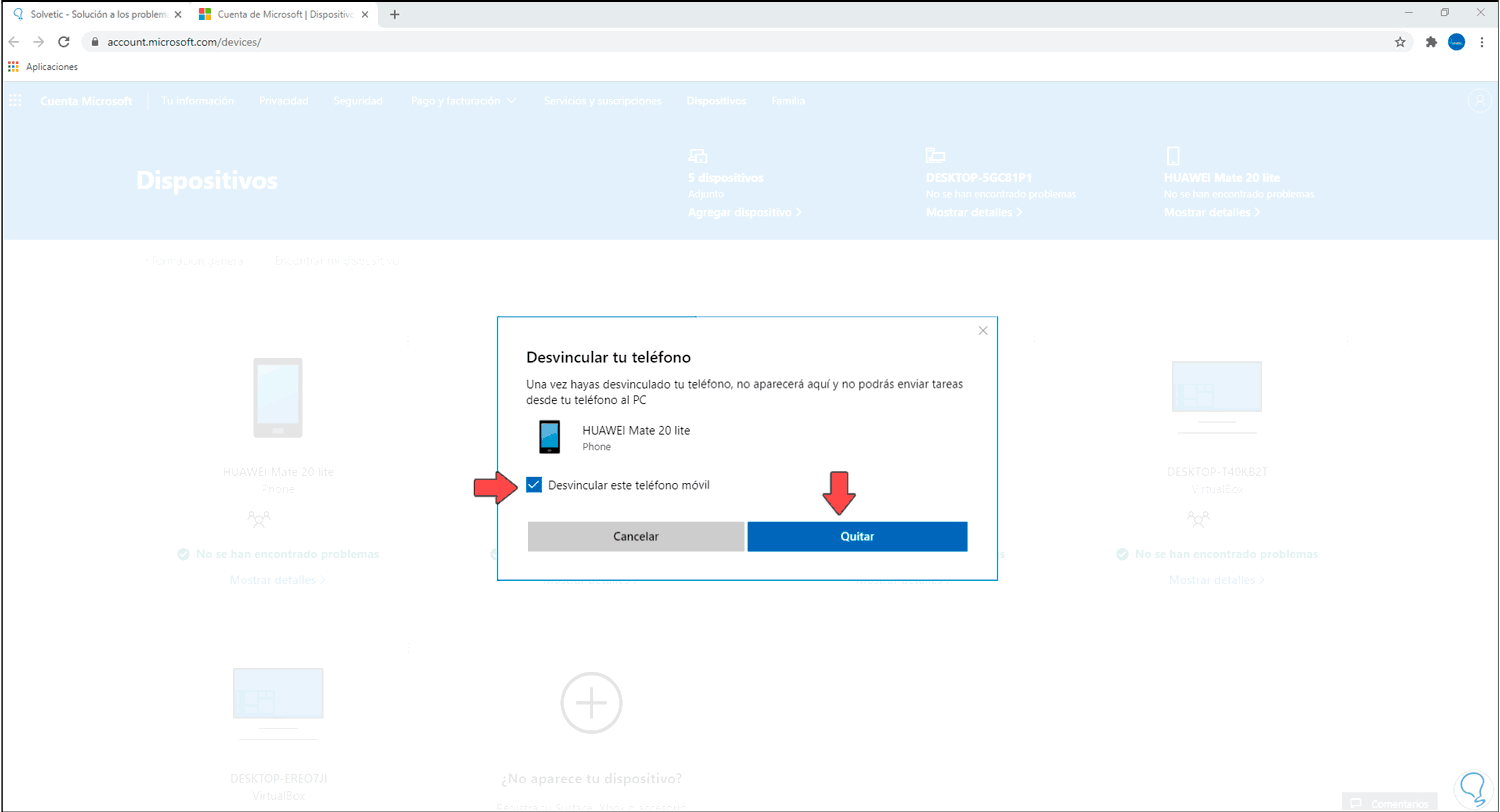Click the Cancelar button

636,536
